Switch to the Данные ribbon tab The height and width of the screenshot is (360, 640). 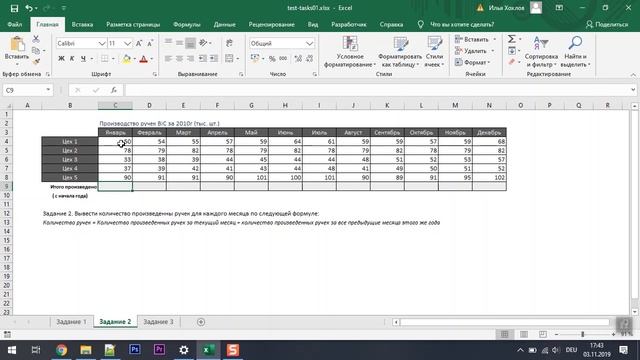(x=224, y=24)
